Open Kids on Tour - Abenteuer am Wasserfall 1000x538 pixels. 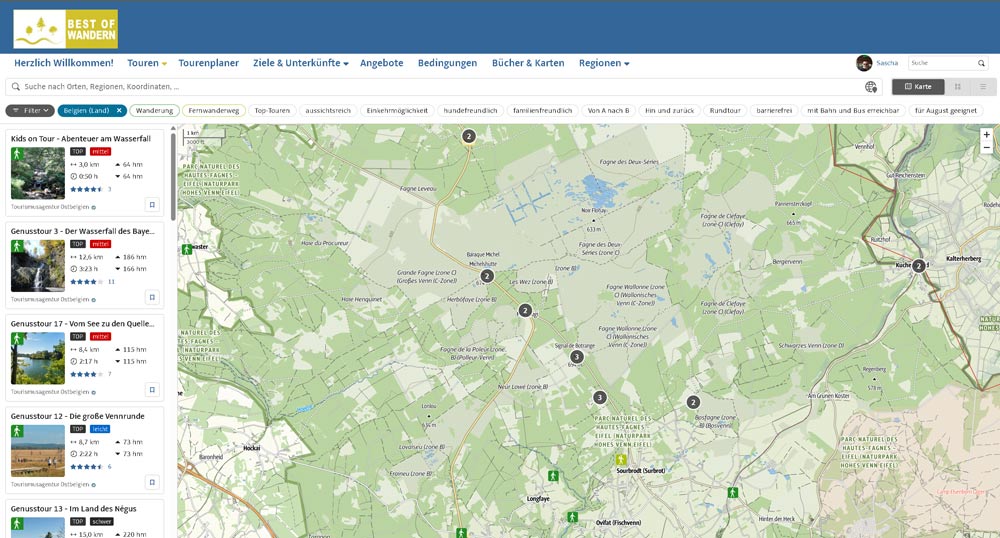[x=81, y=138]
